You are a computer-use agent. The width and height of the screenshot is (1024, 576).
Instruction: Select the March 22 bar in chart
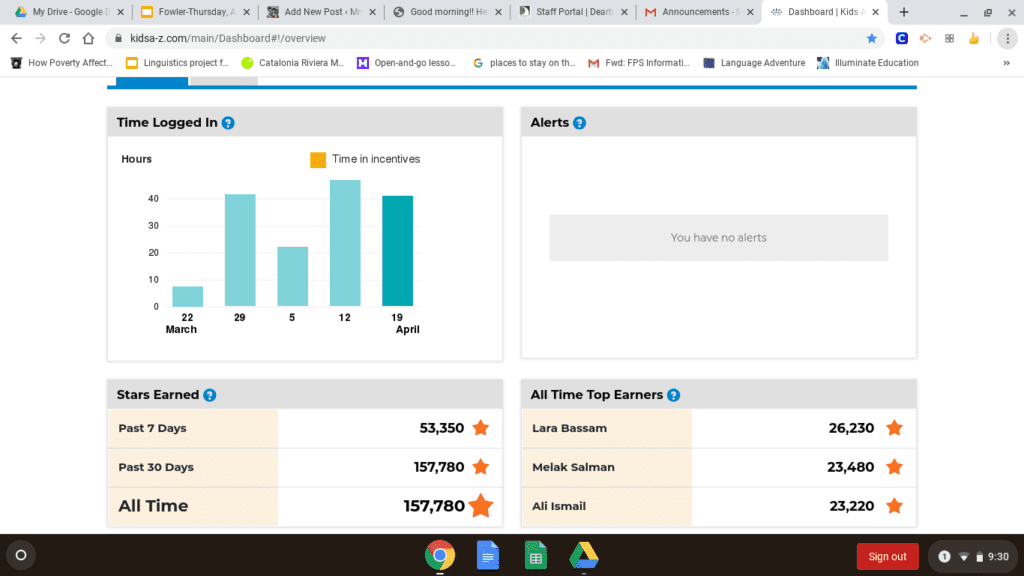click(x=187, y=296)
